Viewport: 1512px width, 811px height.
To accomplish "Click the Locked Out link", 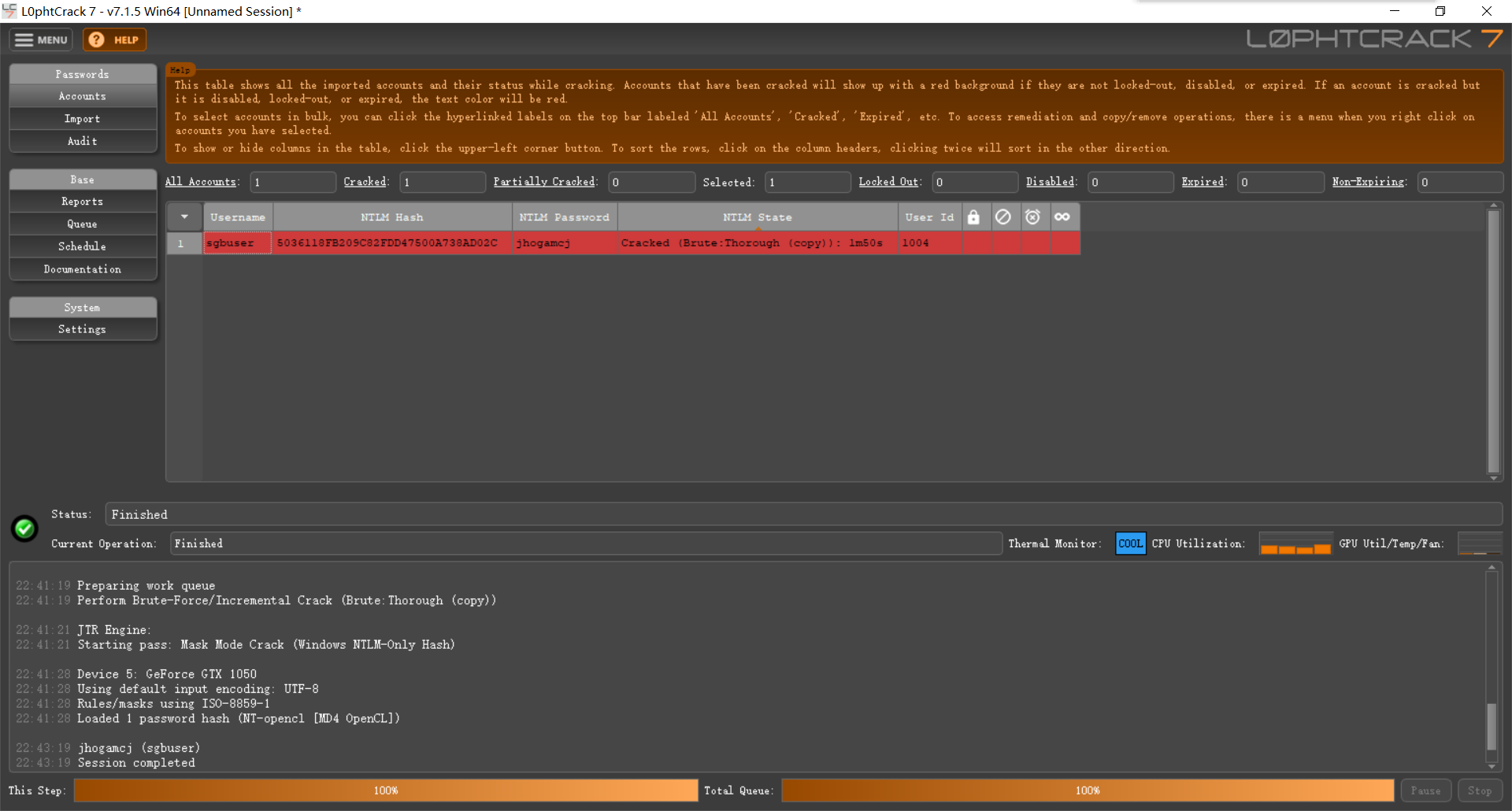I will pyautogui.click(x=888, y=182).
